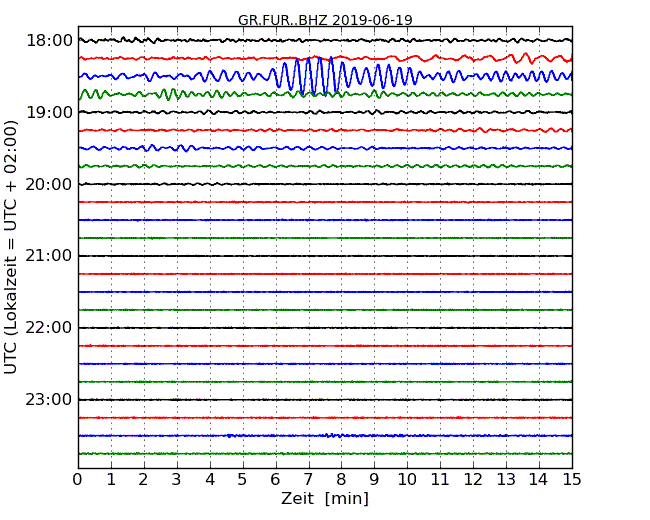Viewport: 650px width, 520px height.
Task: Click the green trace above the 19:00 line
Action: click(x=325, y=95)
